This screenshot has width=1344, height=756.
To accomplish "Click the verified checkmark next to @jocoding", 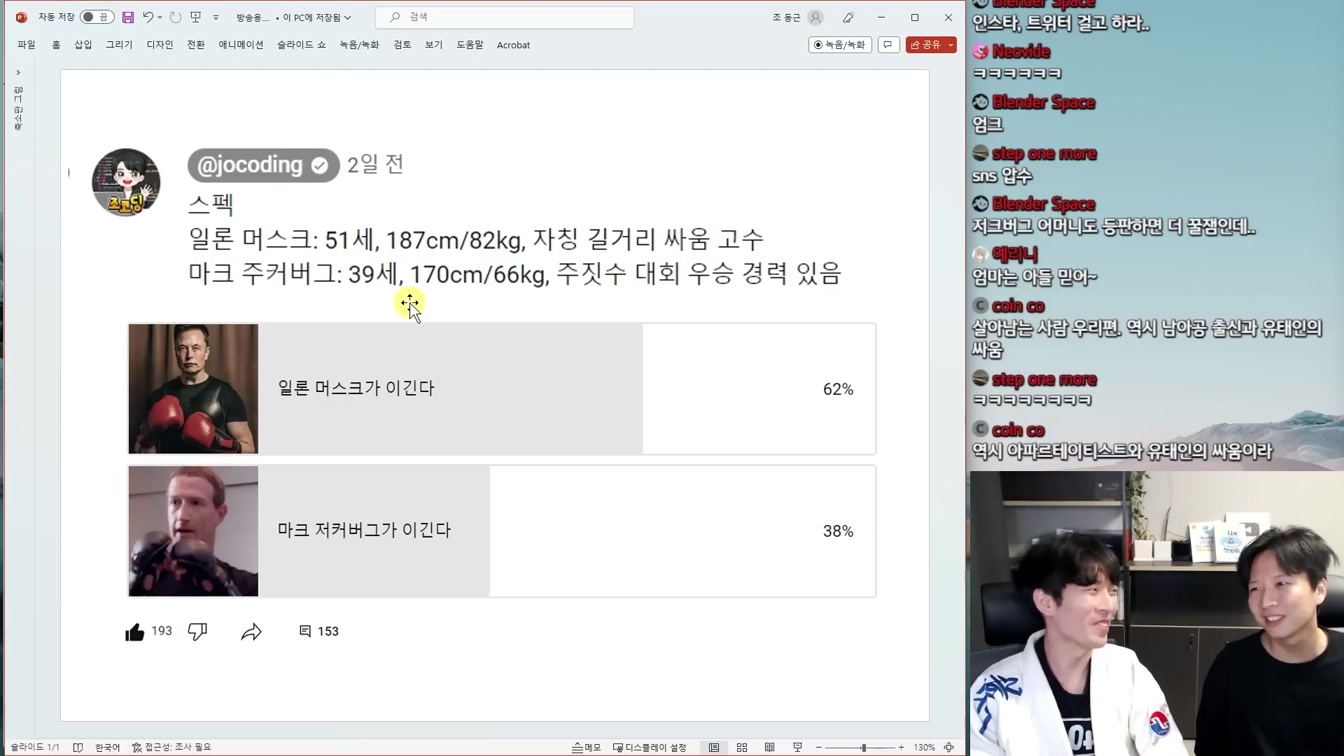I will tap(320, 166).
